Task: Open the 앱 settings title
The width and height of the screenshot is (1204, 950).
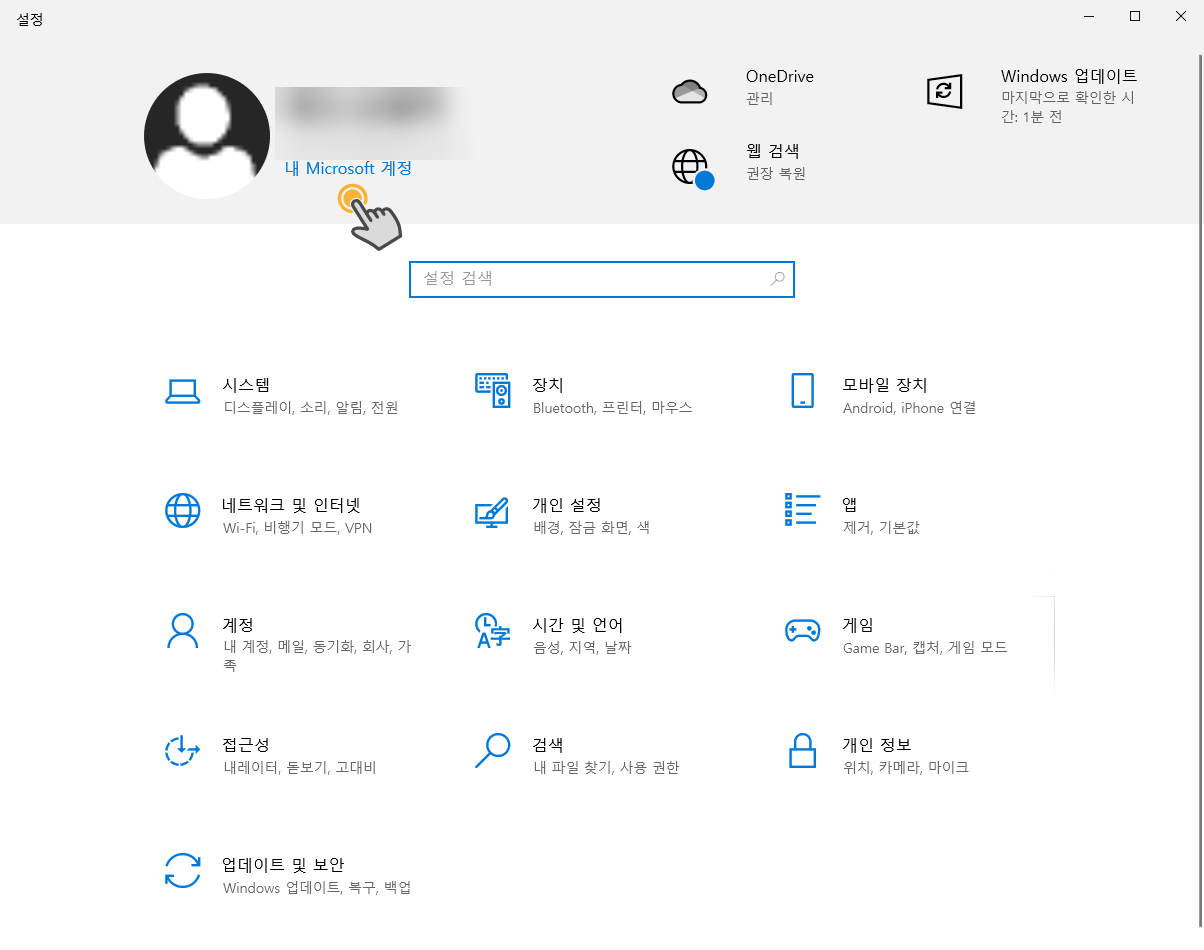Action: point(850,505)
